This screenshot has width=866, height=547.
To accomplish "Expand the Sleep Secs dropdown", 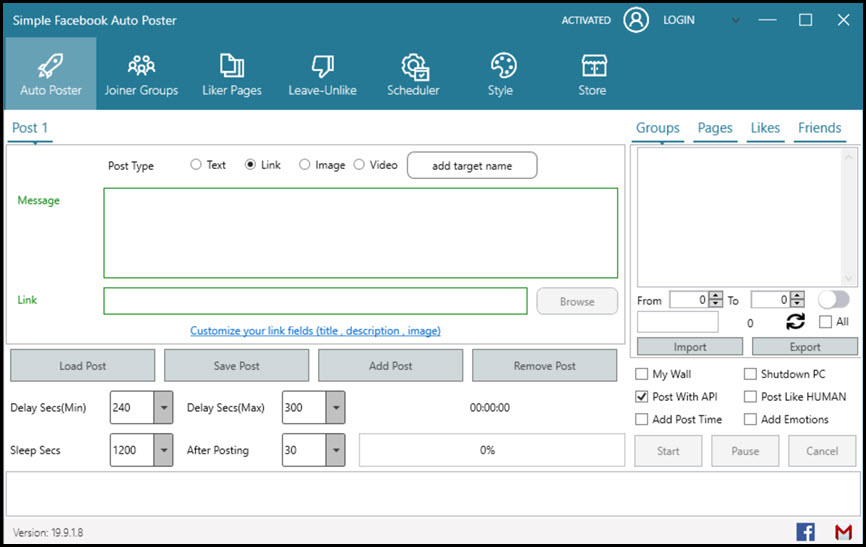I will point(163,450).
